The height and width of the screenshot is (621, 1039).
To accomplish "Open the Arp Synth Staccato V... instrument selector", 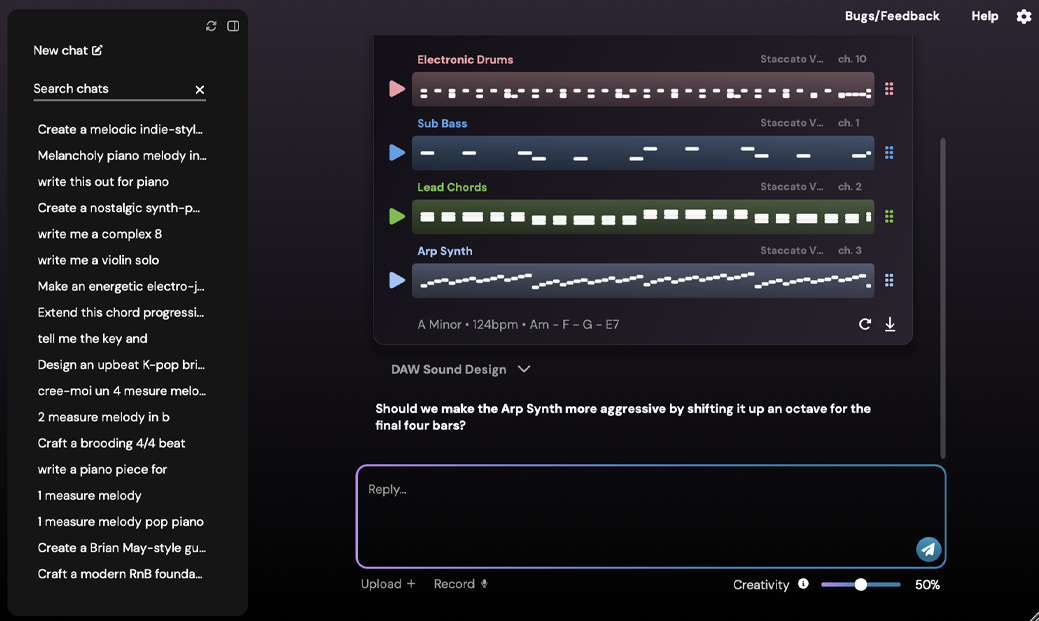I will [x=792, y=251].
